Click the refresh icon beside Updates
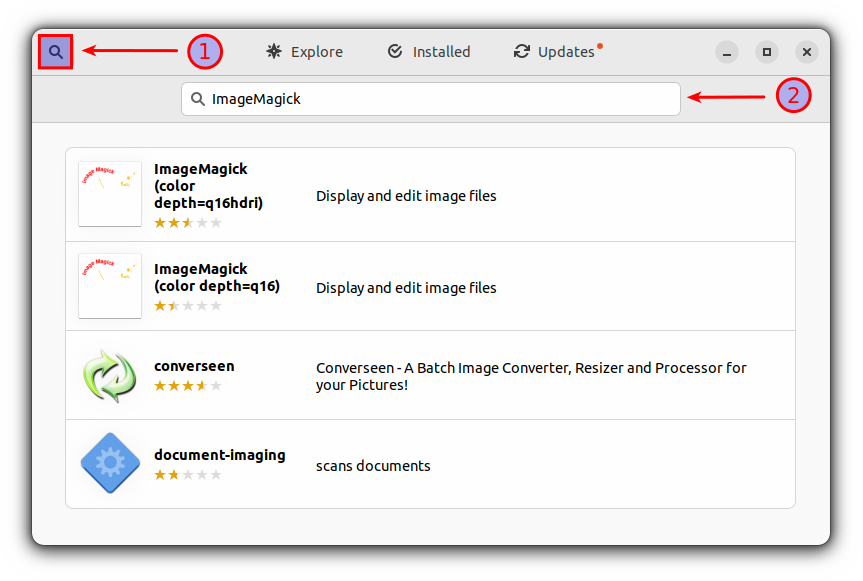Viewport: 863px width, 581px height. coord(520,51)
